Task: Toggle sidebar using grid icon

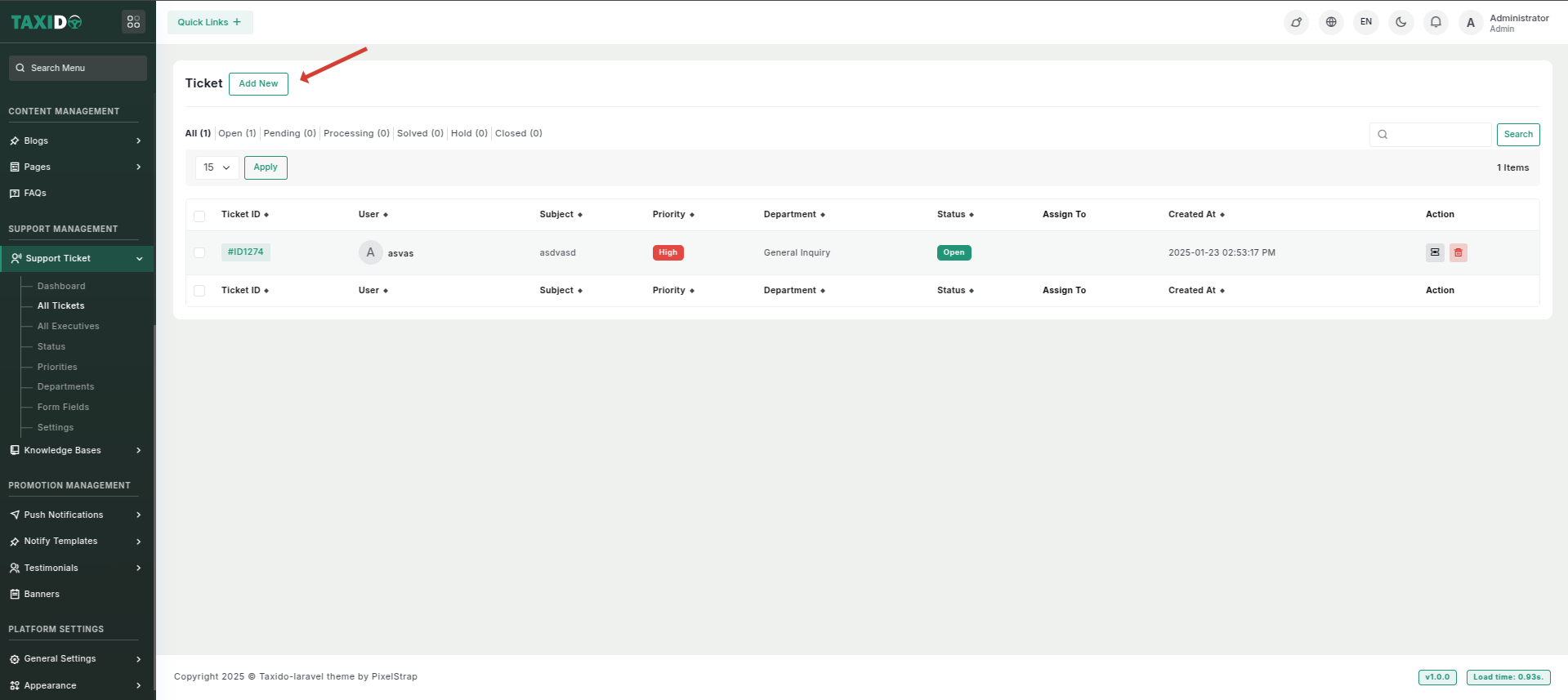Action: [133, 22]
